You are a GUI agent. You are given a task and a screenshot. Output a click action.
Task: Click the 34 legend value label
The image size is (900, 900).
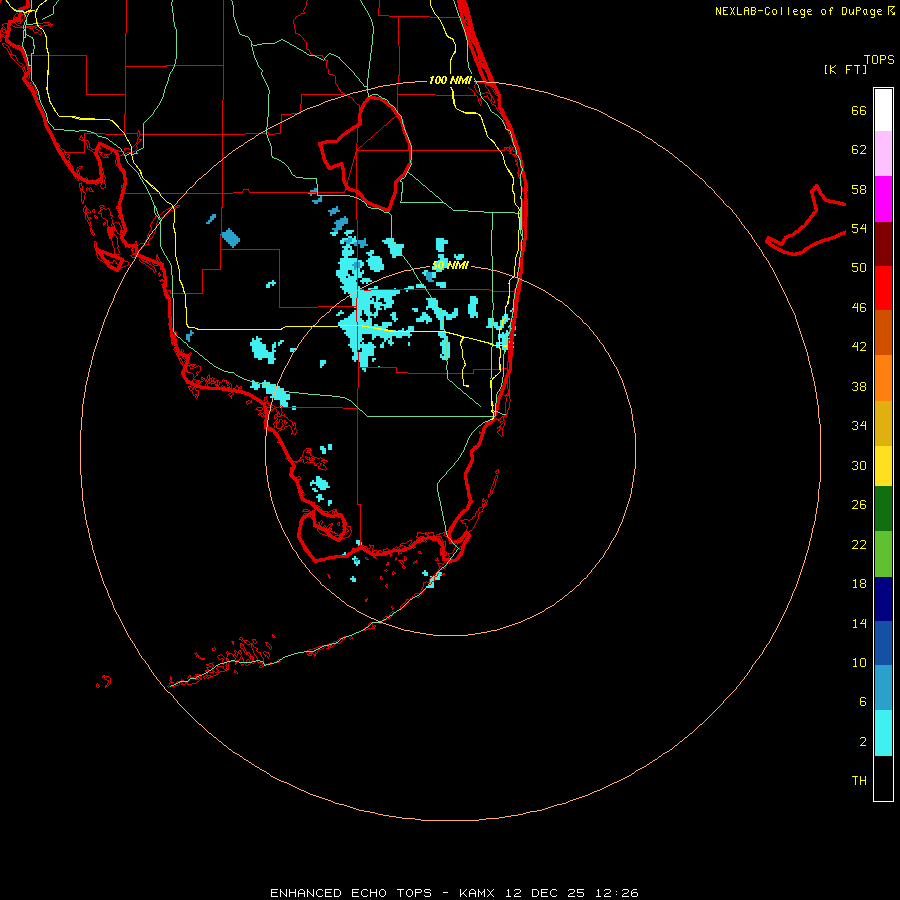pos(859,426)
